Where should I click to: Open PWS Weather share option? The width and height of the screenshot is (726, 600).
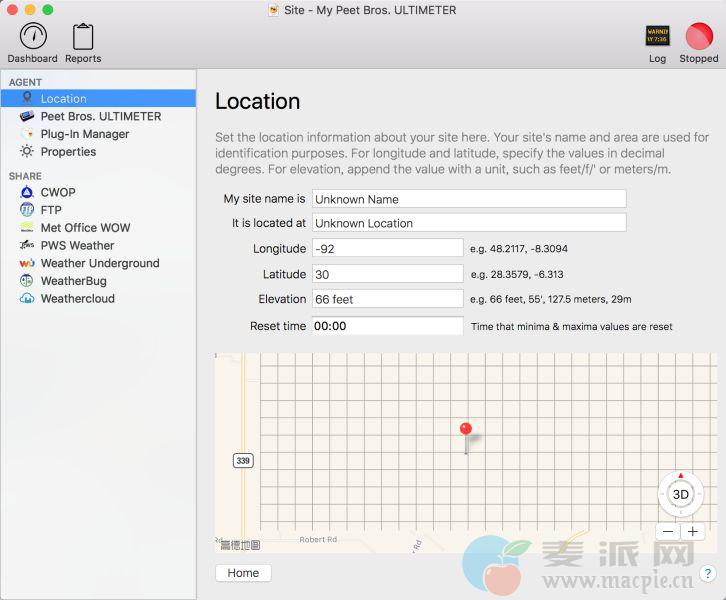77,245
